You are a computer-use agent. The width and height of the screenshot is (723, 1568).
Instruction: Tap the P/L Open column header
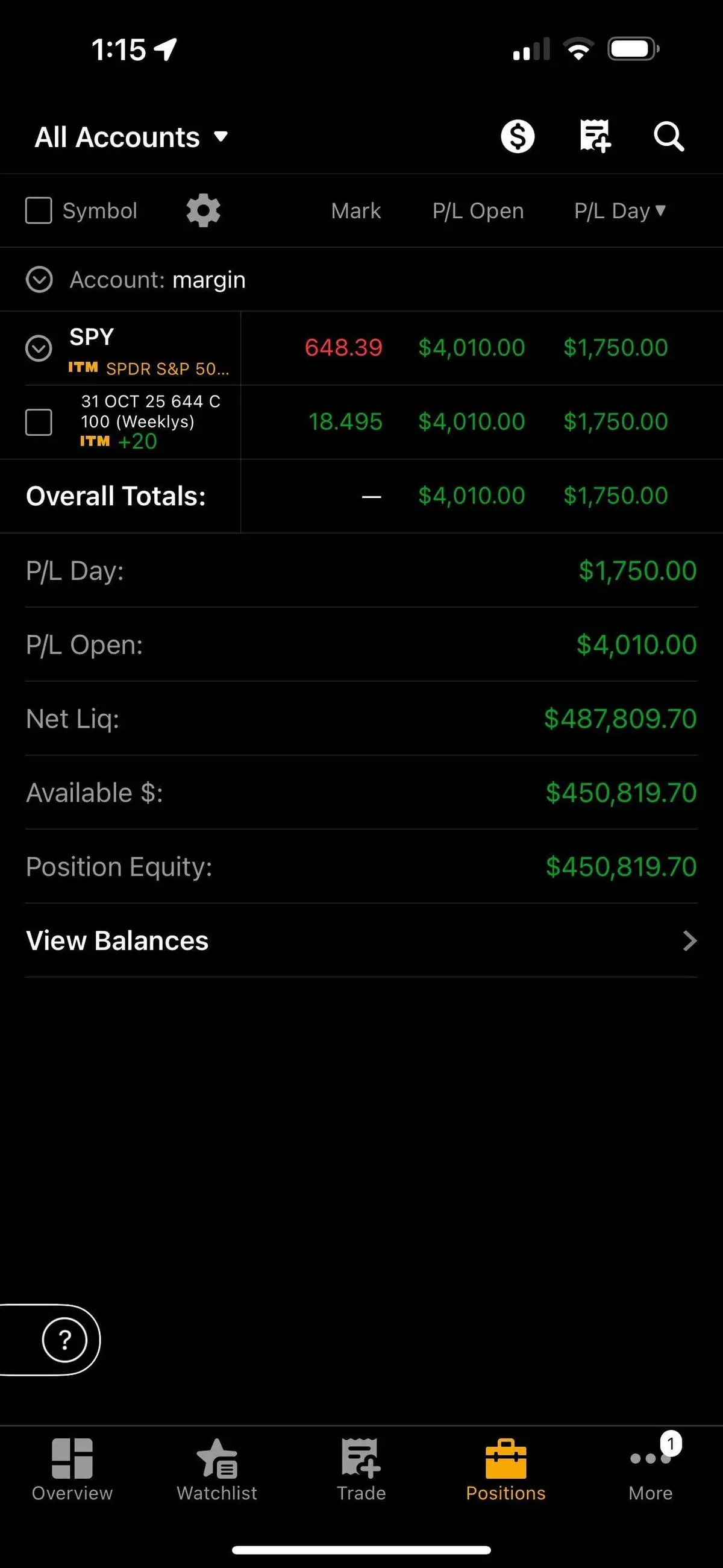coord(478,210)
